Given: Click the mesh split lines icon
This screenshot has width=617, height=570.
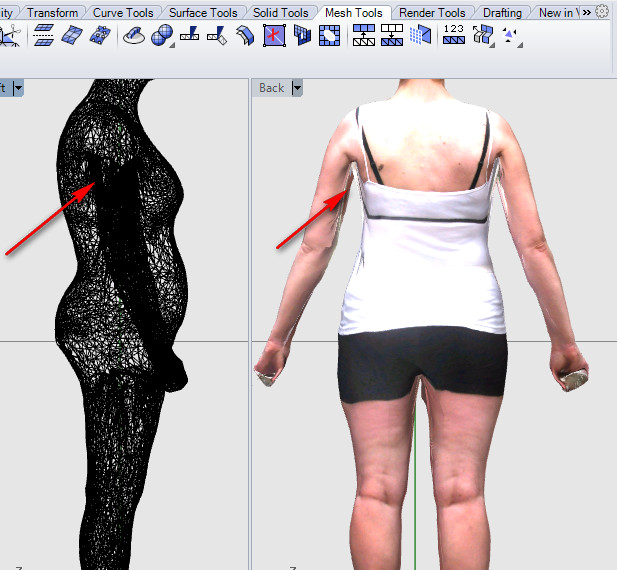Looking at the screenshot, I should tap(44, 35).
